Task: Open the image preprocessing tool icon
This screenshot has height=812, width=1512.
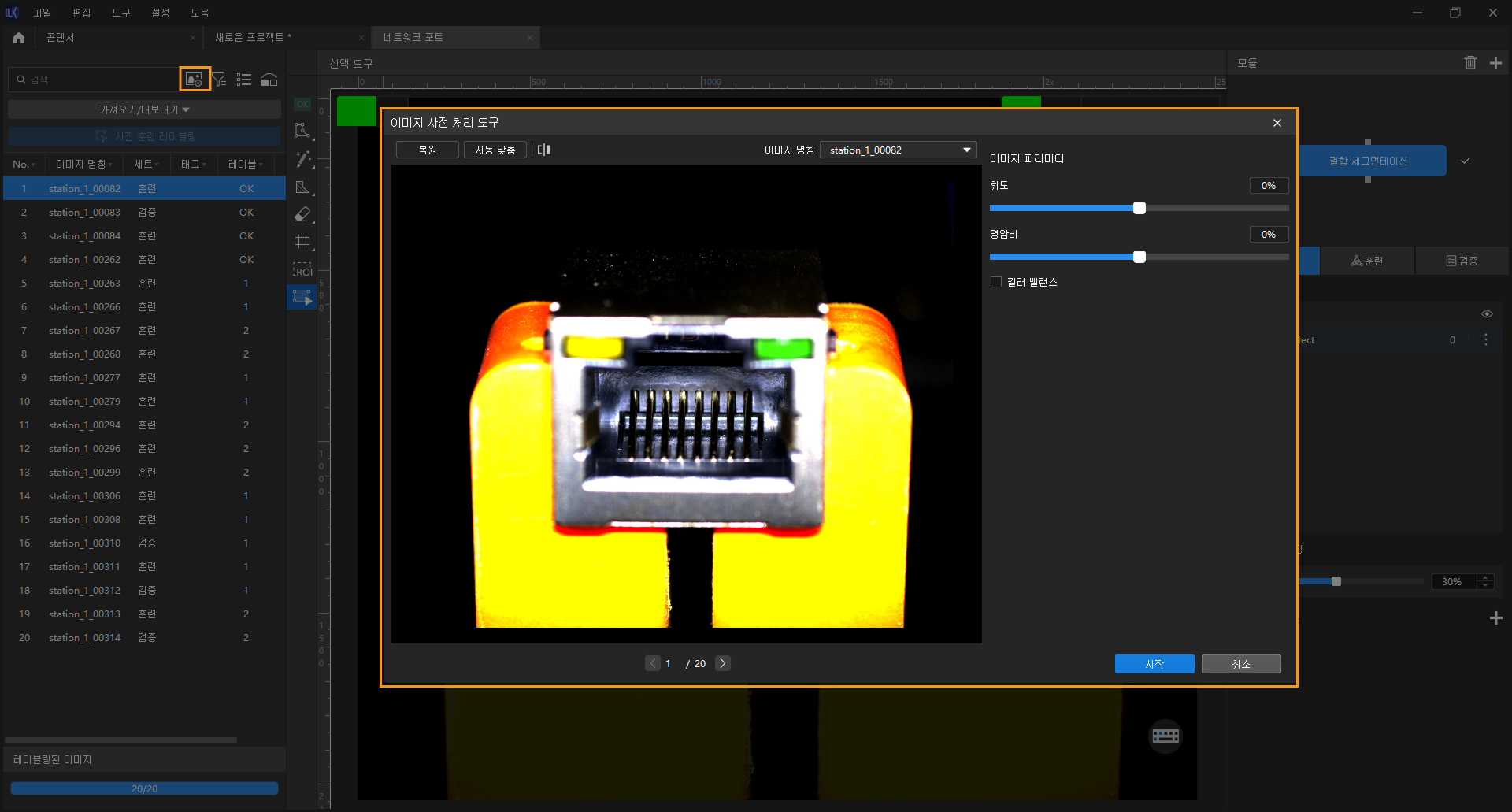Action: point(194,80)
